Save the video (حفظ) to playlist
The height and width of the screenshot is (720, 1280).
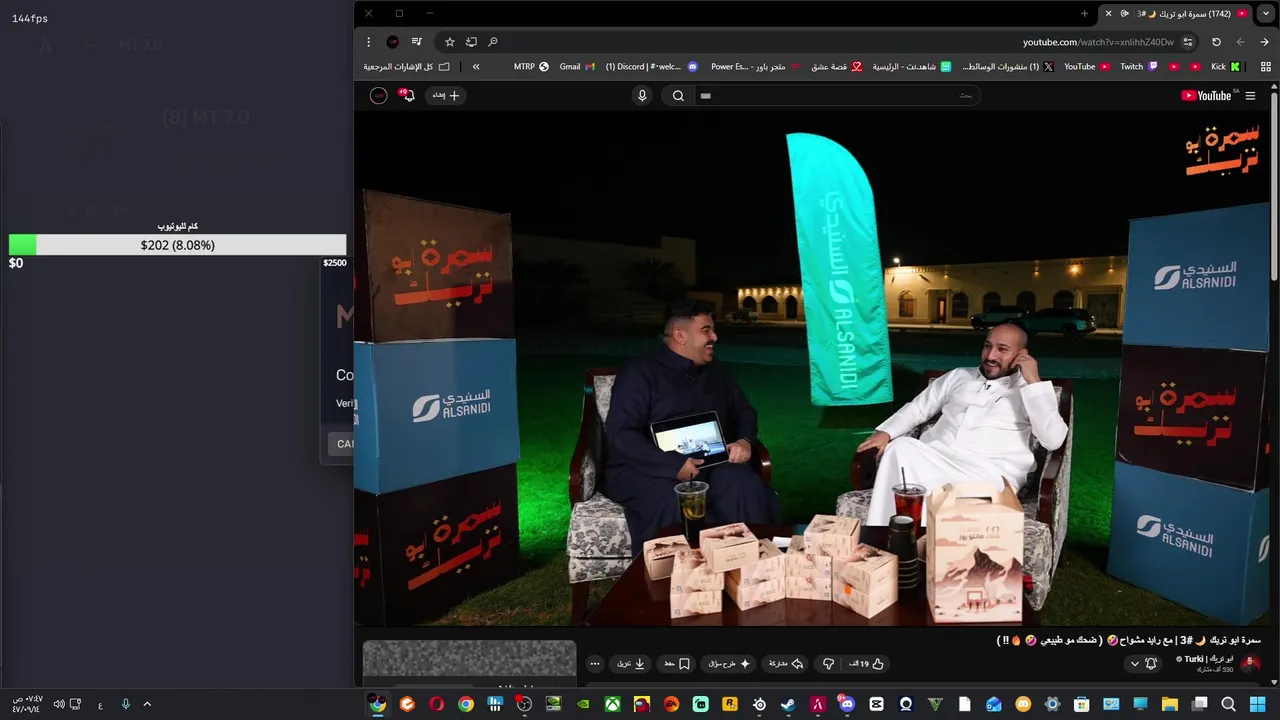[x=676, y=664]
